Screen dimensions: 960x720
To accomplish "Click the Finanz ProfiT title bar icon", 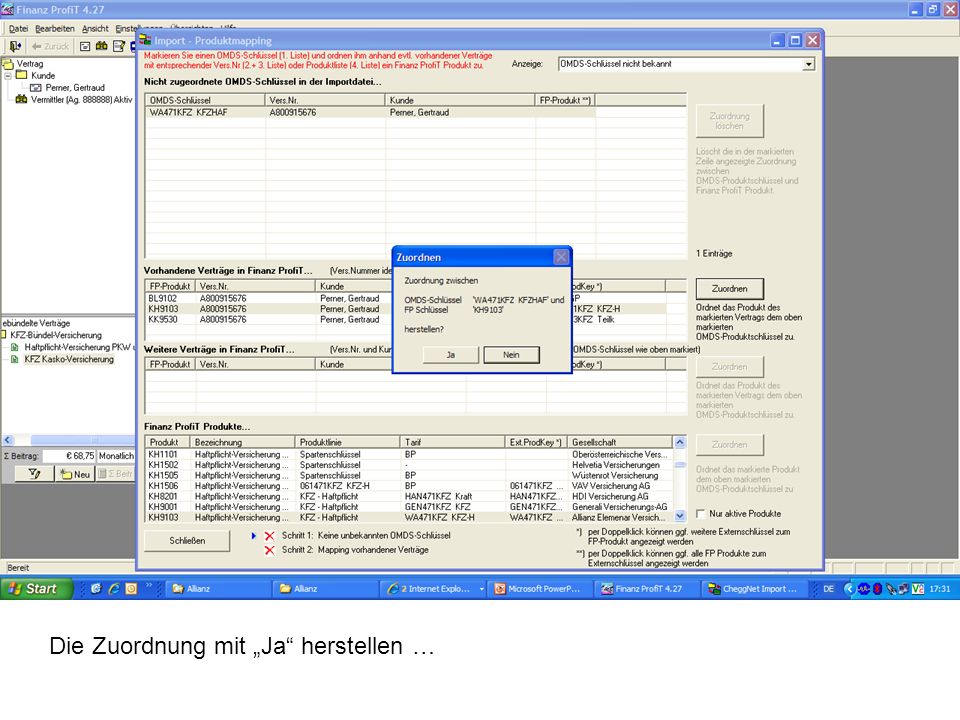I will click(x=7, y=9).
